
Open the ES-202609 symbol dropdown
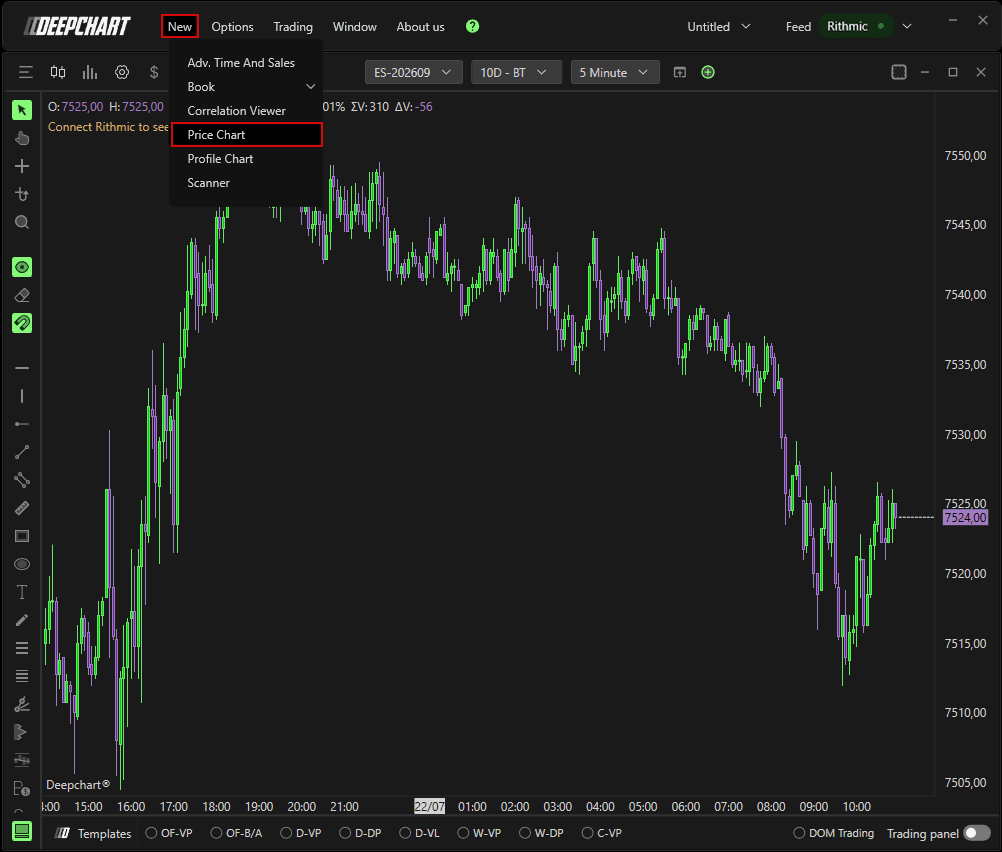pyautogui.click(x=413, y=72)
